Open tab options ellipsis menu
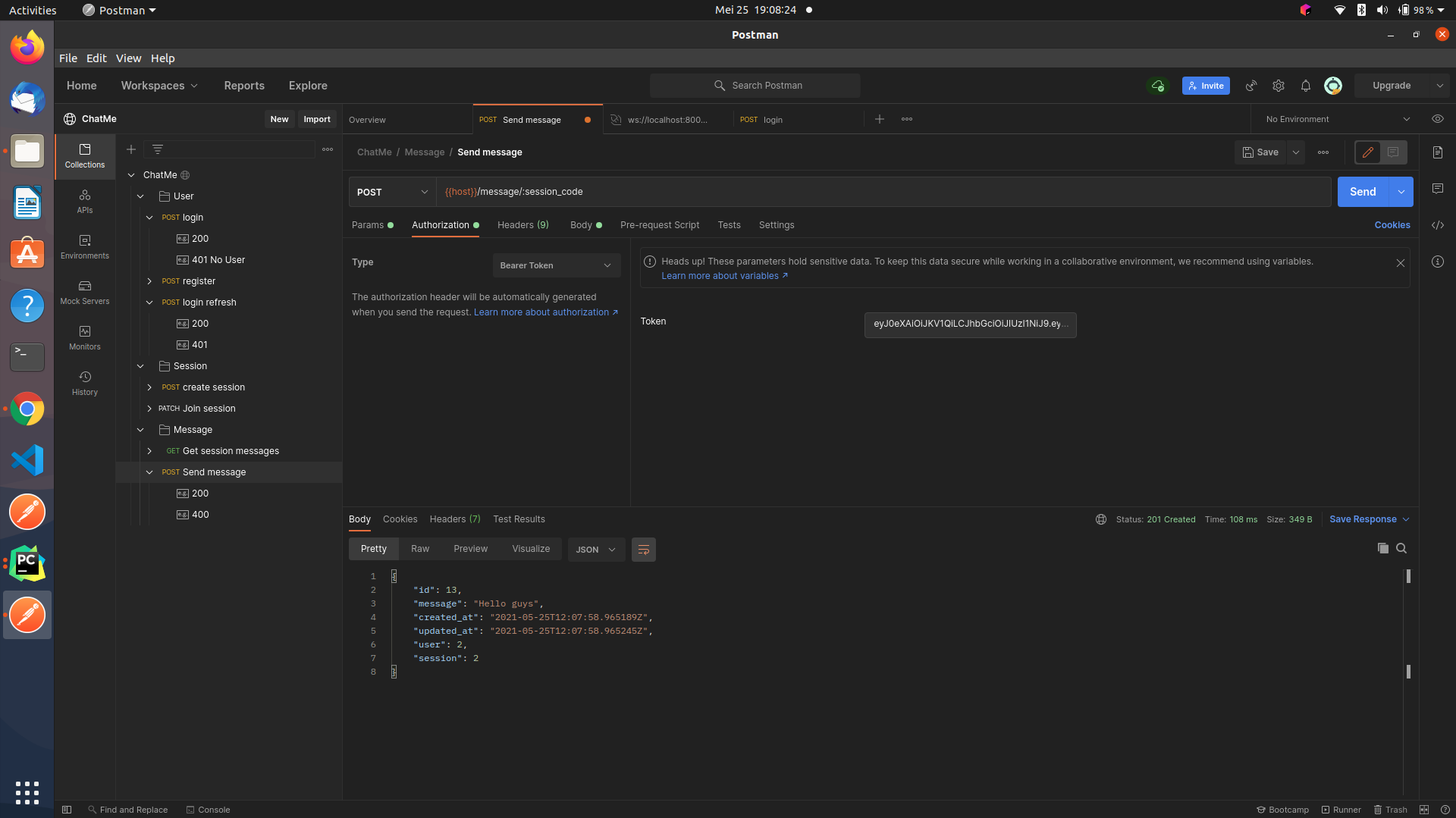Image resolution: width=1456 pixels, height=818 pixels. click(x=907, y=119)
